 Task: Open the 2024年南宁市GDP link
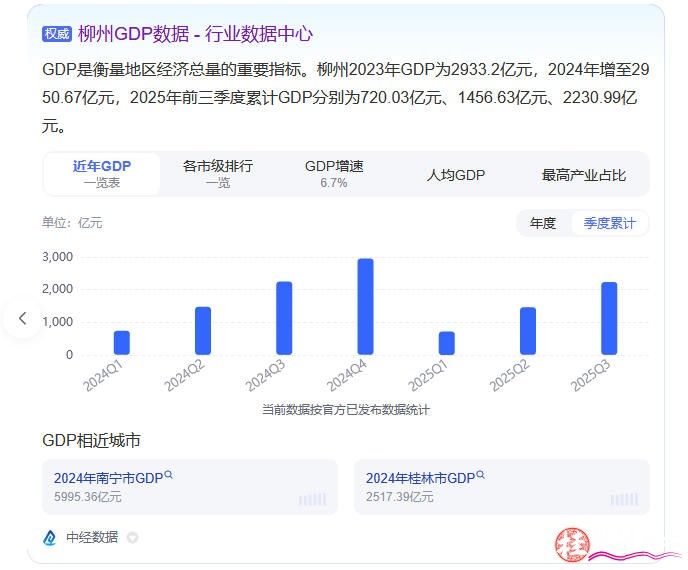click(108, 478)
